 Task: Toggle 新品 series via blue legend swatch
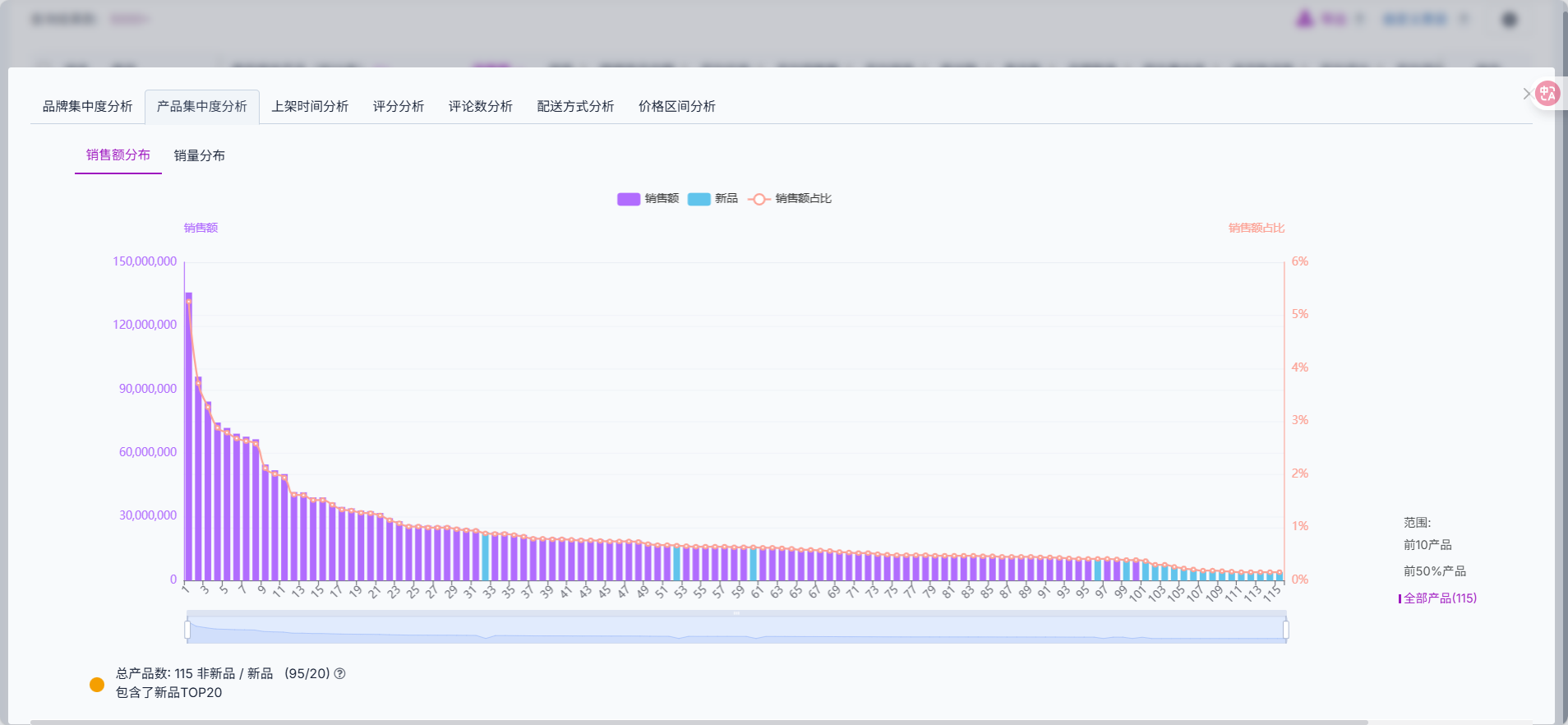pos(699,199)
